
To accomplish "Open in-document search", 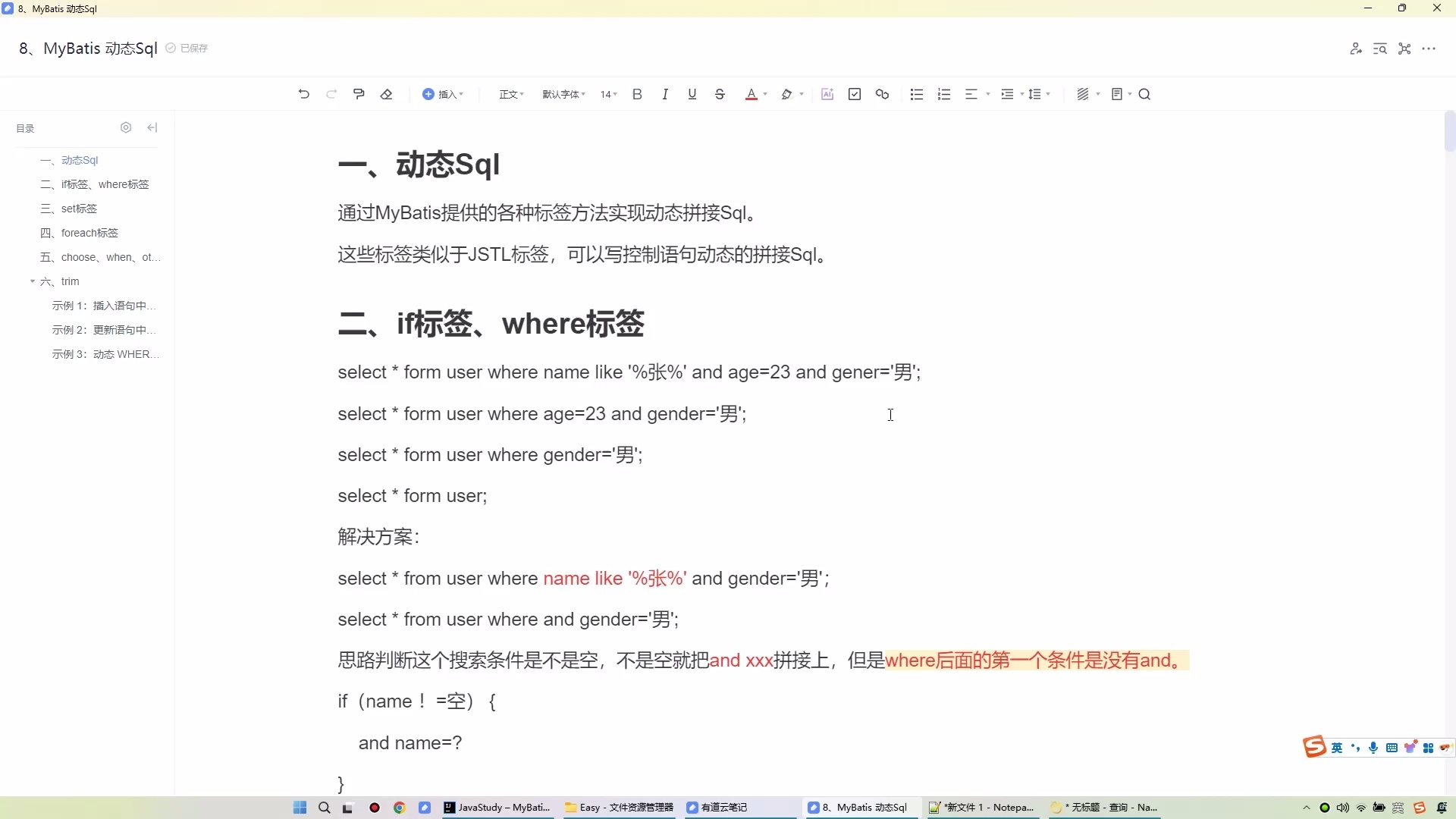I will 1145,94.
